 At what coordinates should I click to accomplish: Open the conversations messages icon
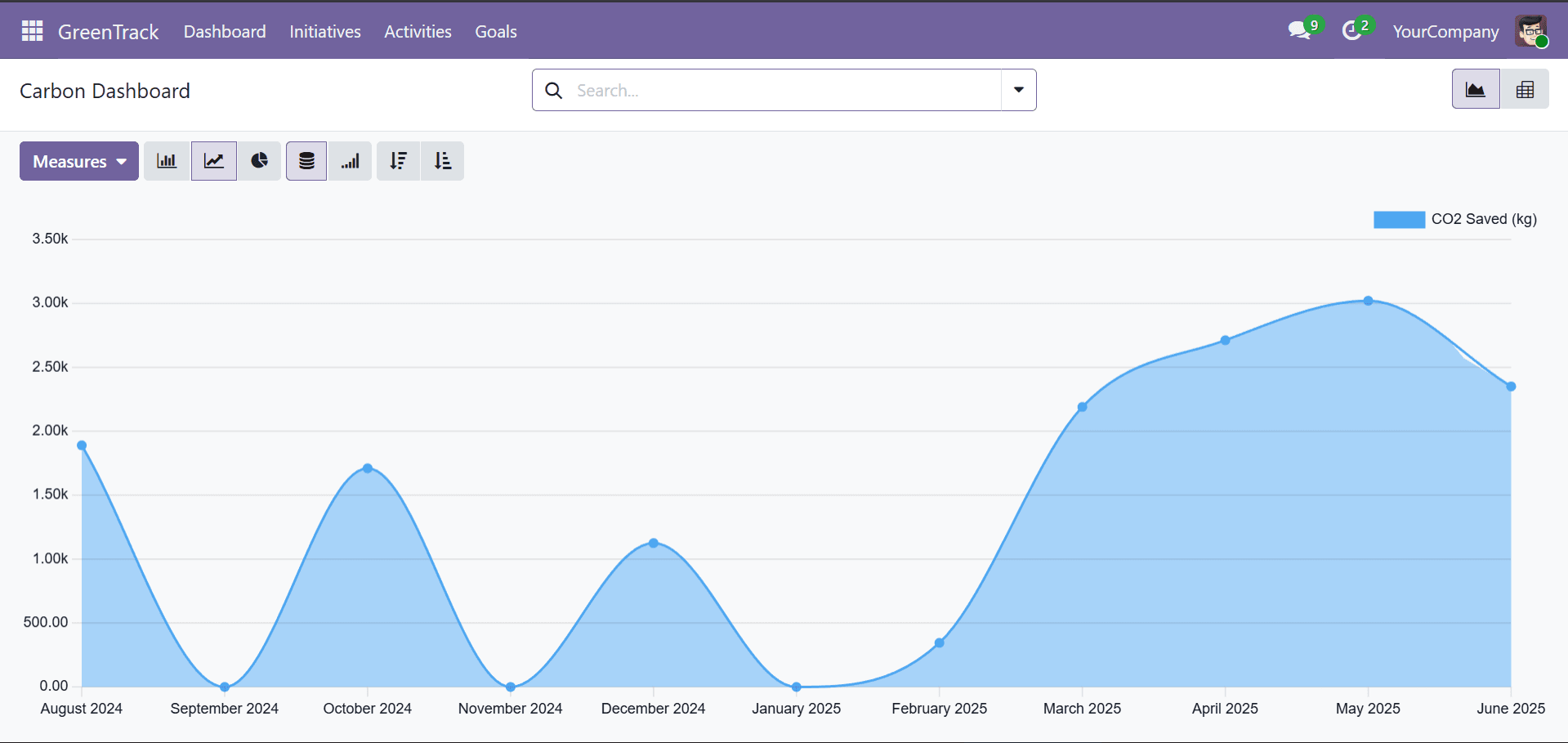tap(1299, 31)
